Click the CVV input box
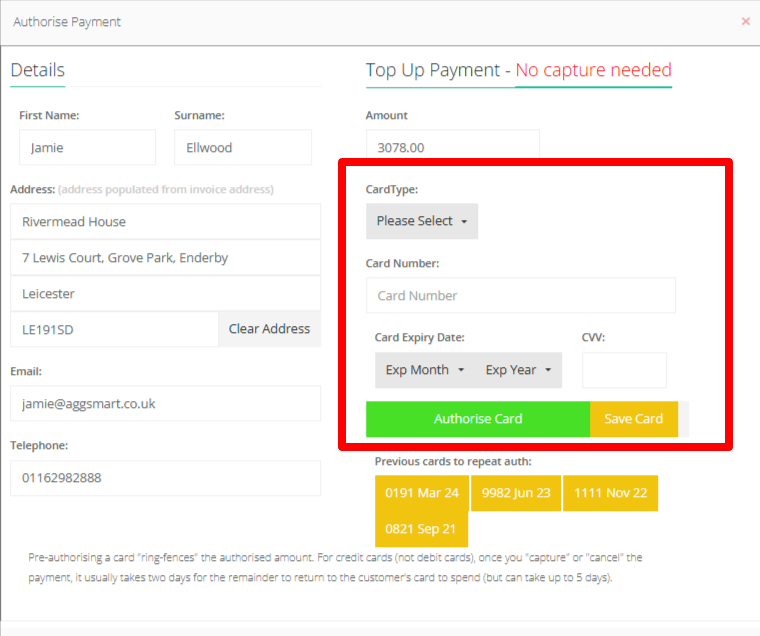This screenshot has height=636, width=760. coord(624,370)
